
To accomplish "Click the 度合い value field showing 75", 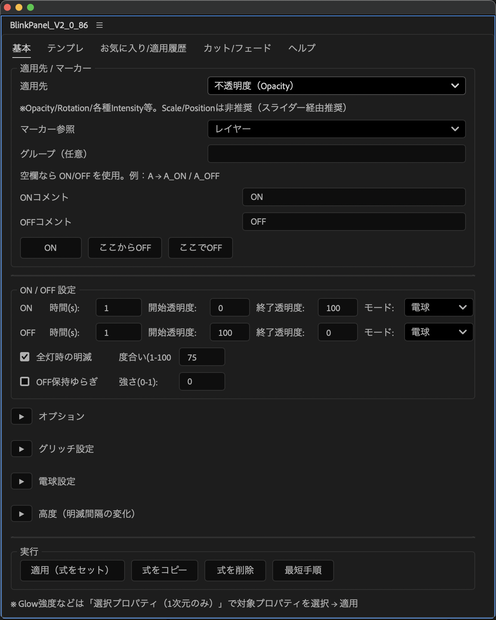I will point(202,357).
